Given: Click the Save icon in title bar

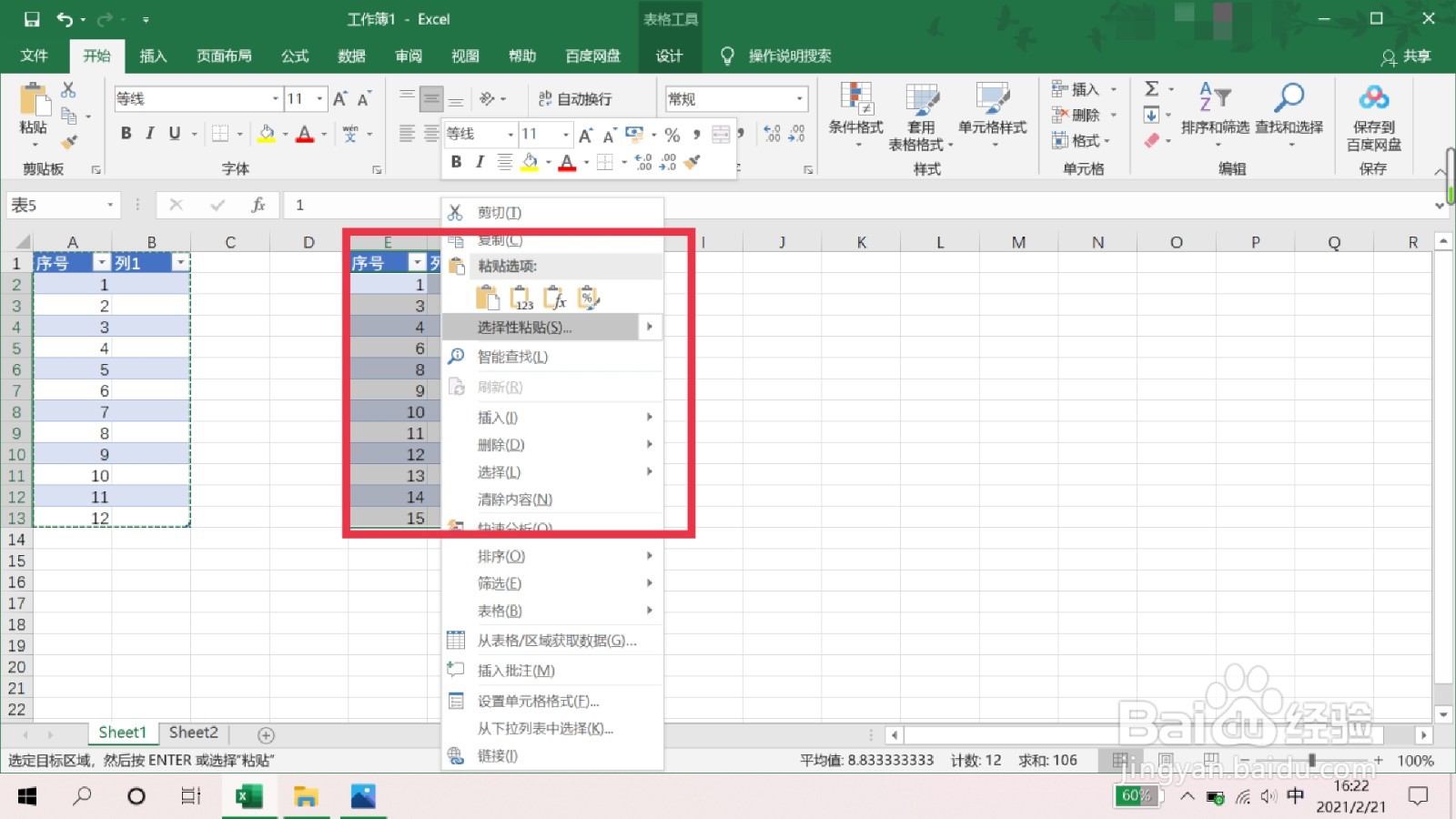Looking at the screenshot, I should [32, 18].
